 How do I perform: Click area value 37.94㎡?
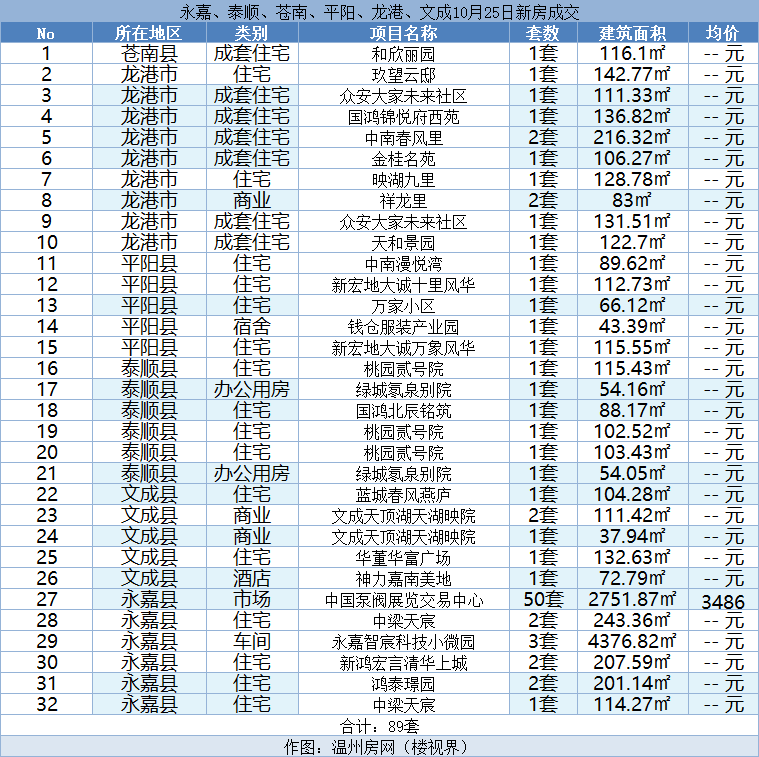point(632,536)
